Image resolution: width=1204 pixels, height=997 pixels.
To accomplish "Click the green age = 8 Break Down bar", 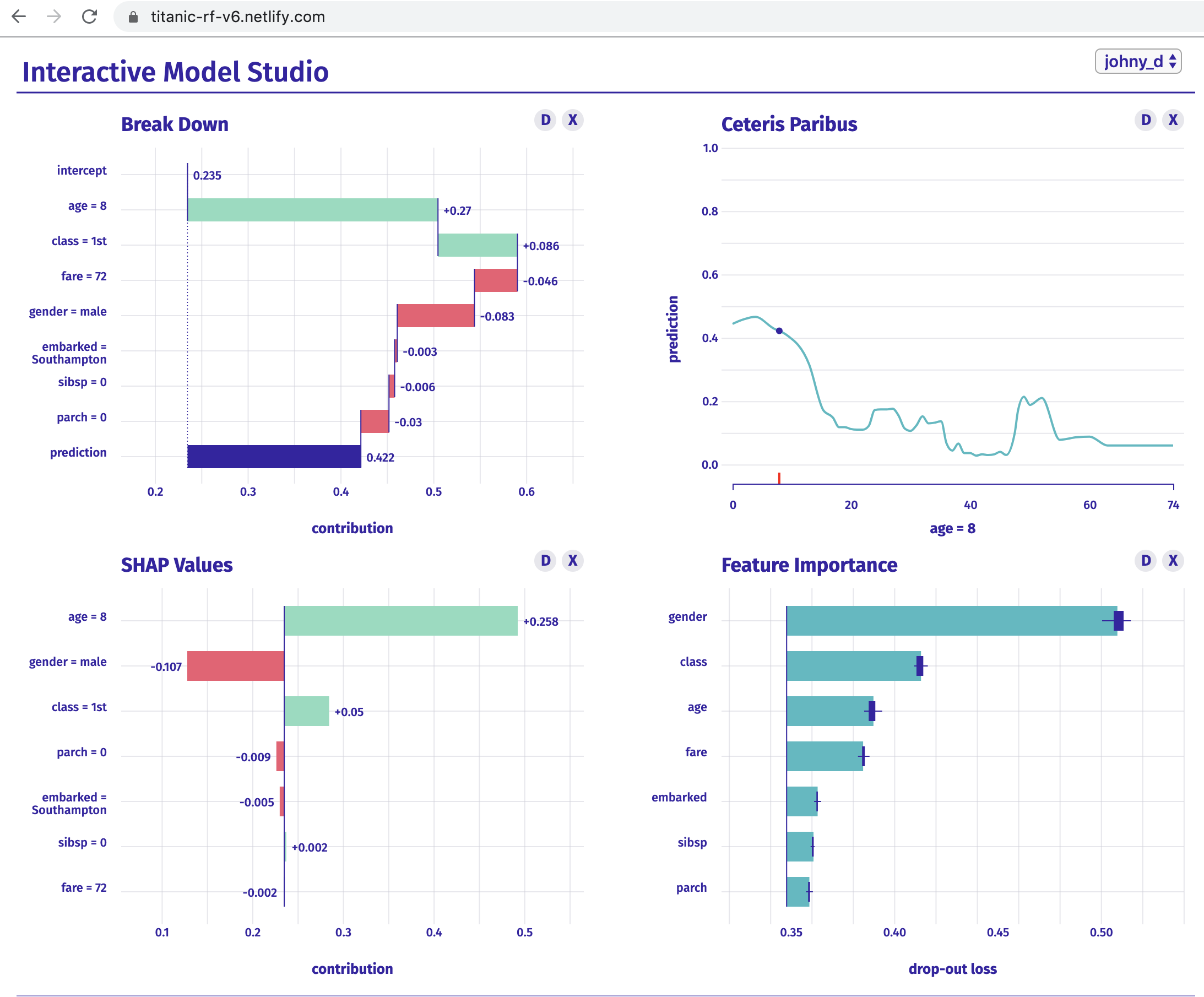I will (312, 210).
